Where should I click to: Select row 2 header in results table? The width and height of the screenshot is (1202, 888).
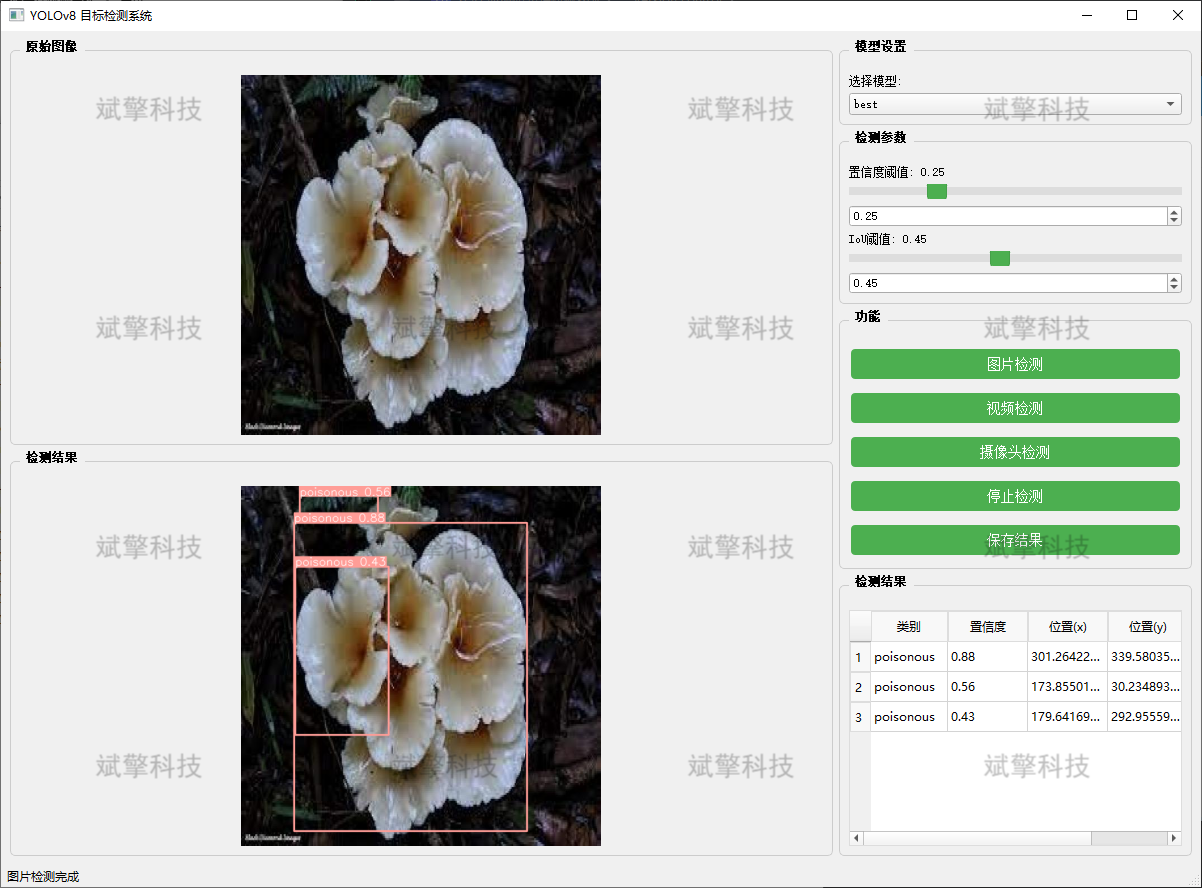(x=860, y=687)
